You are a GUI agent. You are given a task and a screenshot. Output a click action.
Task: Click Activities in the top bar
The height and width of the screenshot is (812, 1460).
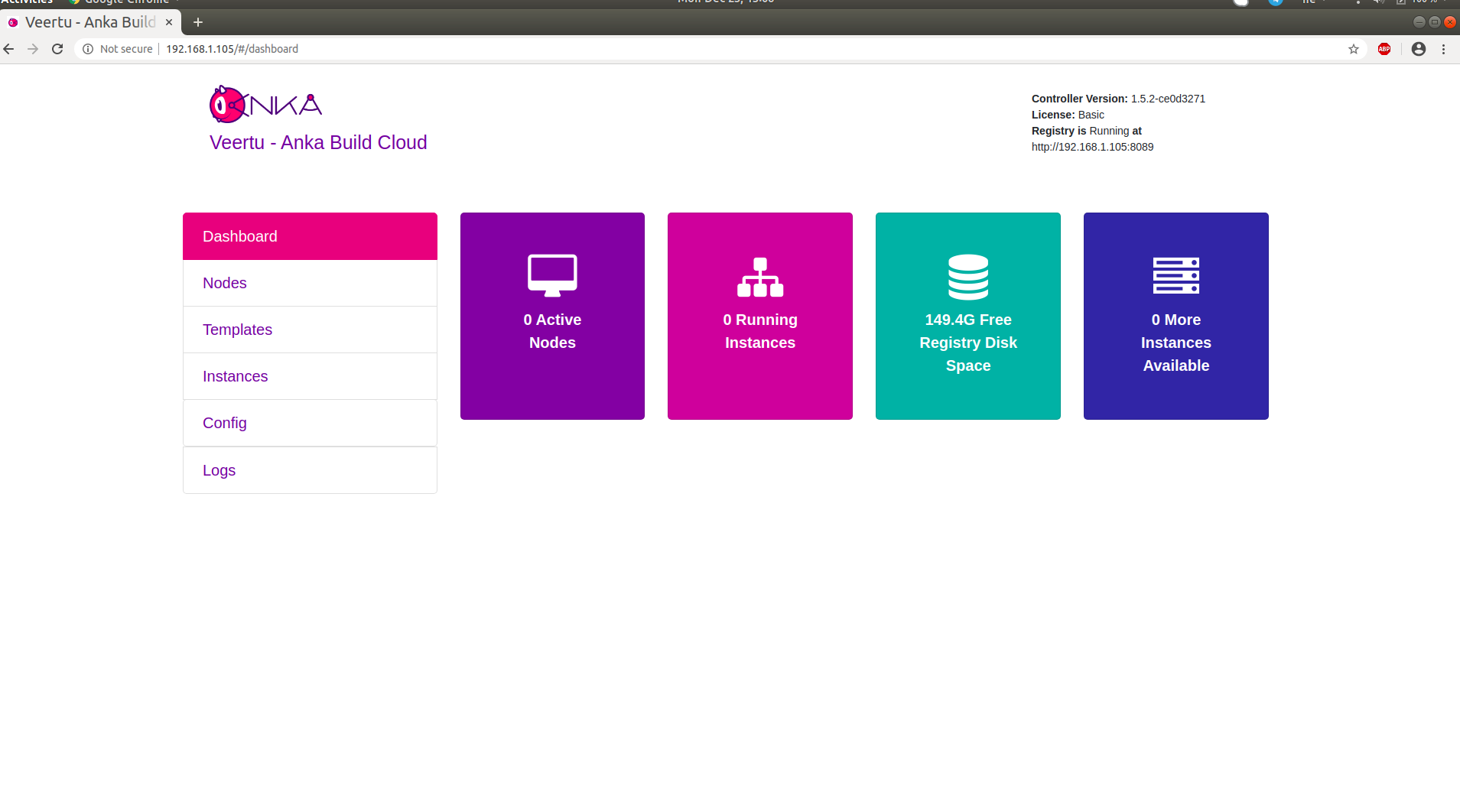pos(28,2)
